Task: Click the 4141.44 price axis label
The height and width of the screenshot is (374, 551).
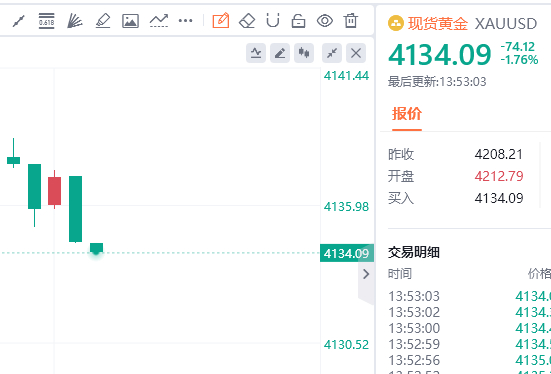Action: 346,76
